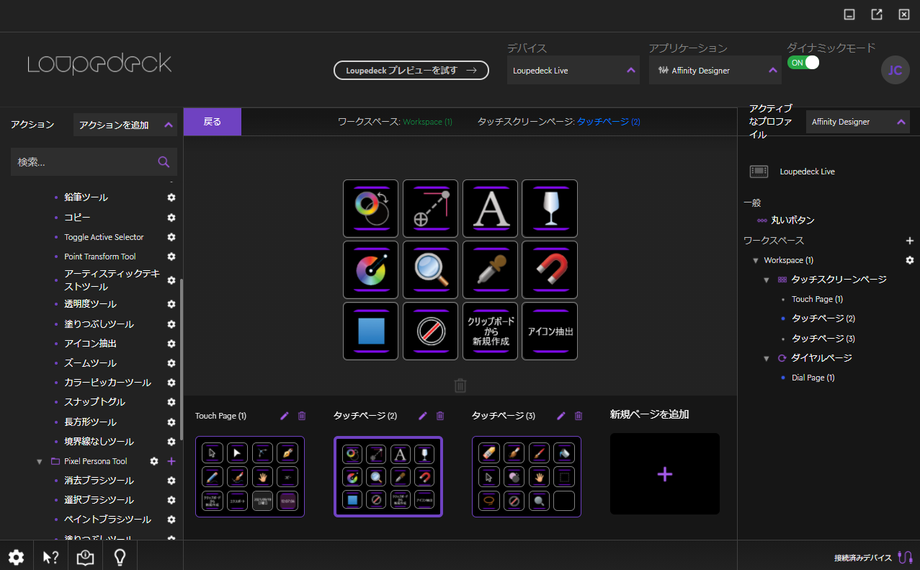Delete Touch Page (1) using its trash icon
The image size is (920, 570).
pyautogui.click(x=302, y=416)
